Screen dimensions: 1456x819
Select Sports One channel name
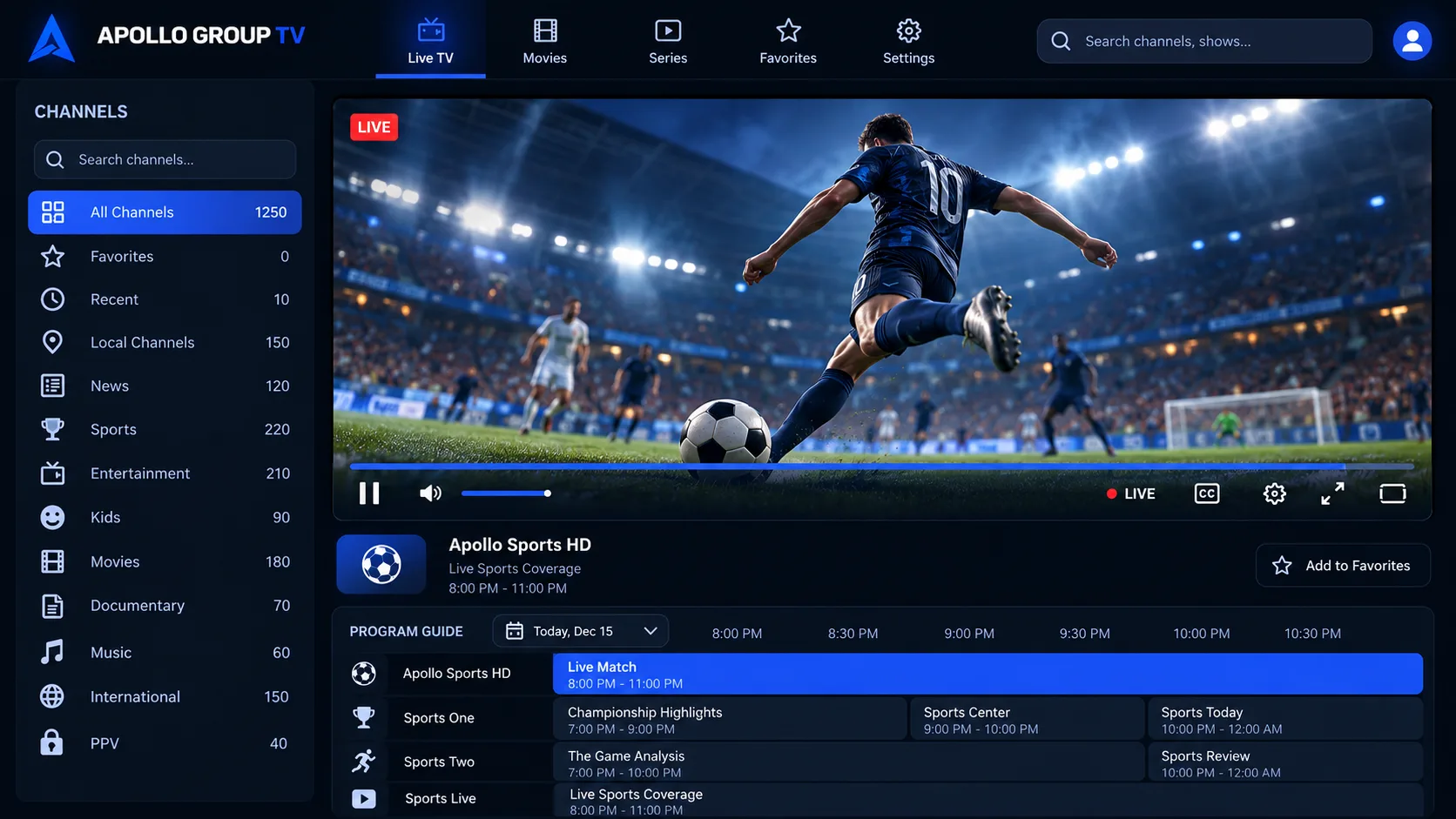(439, 718)
